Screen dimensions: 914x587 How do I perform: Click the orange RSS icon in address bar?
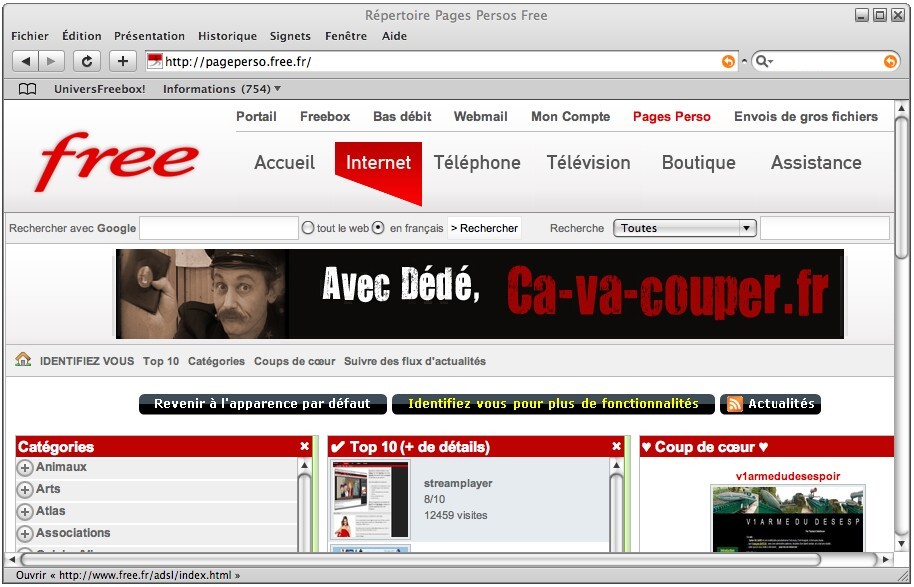pyautogui.click(x=728, y=62)
